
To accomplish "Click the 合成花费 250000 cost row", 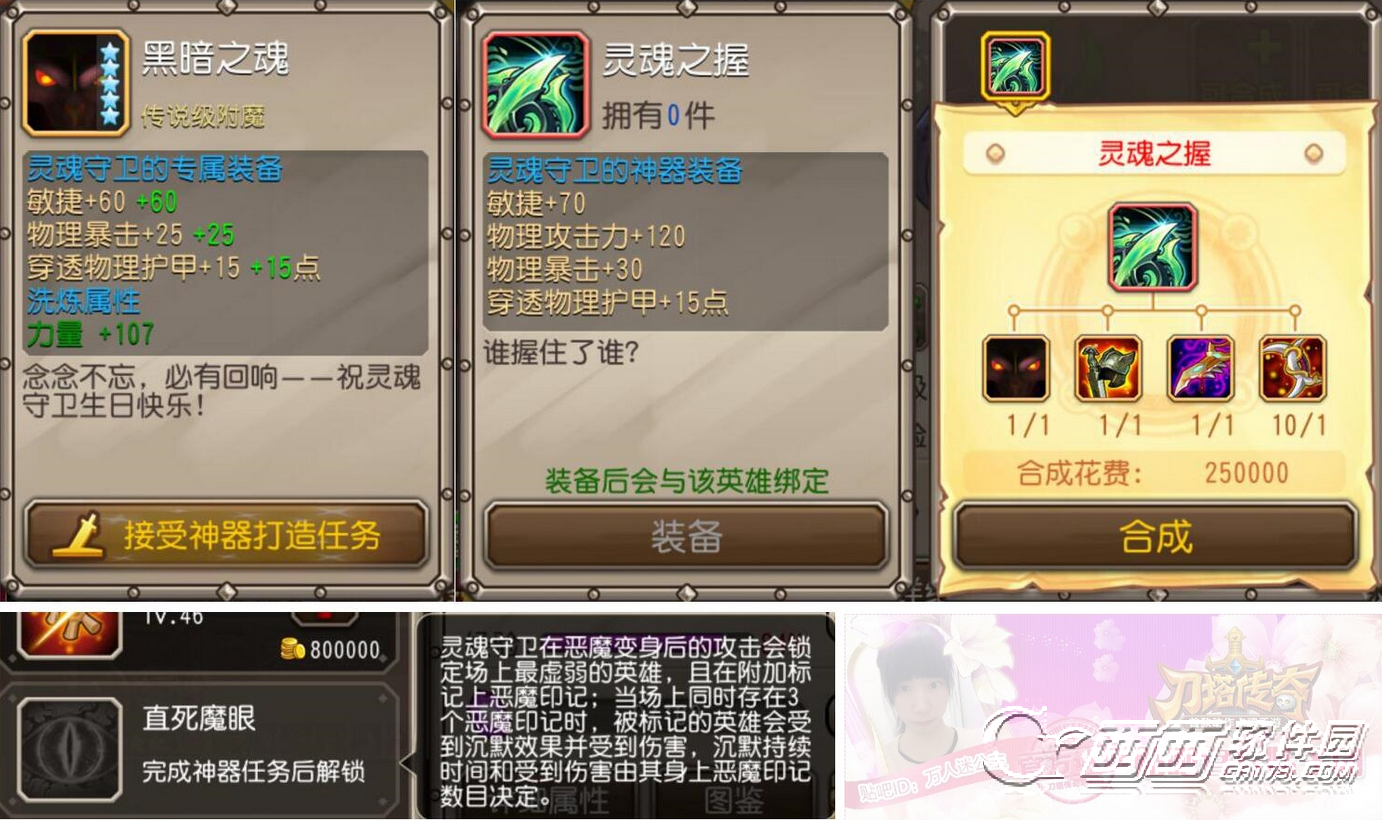I will pos(1154,472).
